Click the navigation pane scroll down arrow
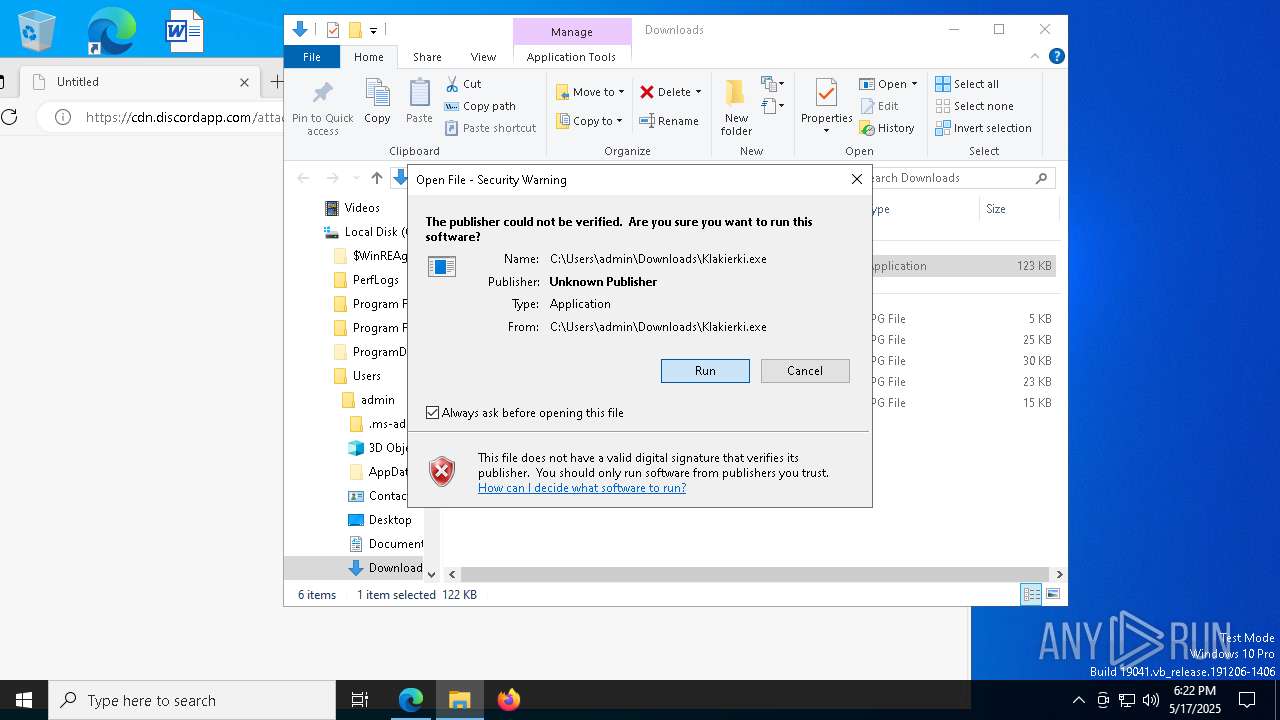The width and height of the screenshot is (1280, 720). pyautogui.click(x=431, y=574)
